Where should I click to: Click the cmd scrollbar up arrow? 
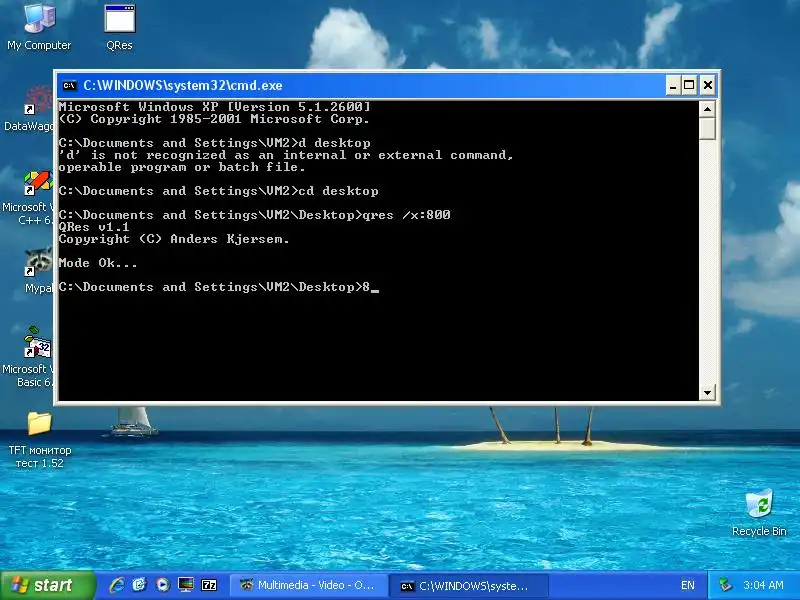(x=707, y=109)
